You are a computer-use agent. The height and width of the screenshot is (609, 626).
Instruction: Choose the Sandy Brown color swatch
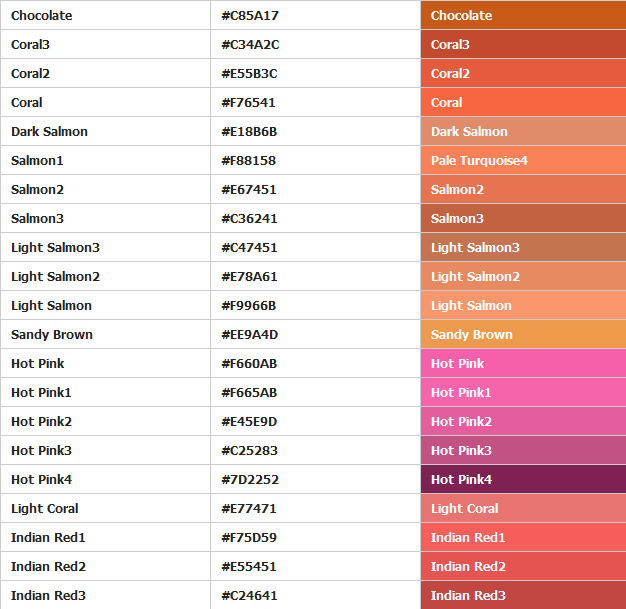523,335
